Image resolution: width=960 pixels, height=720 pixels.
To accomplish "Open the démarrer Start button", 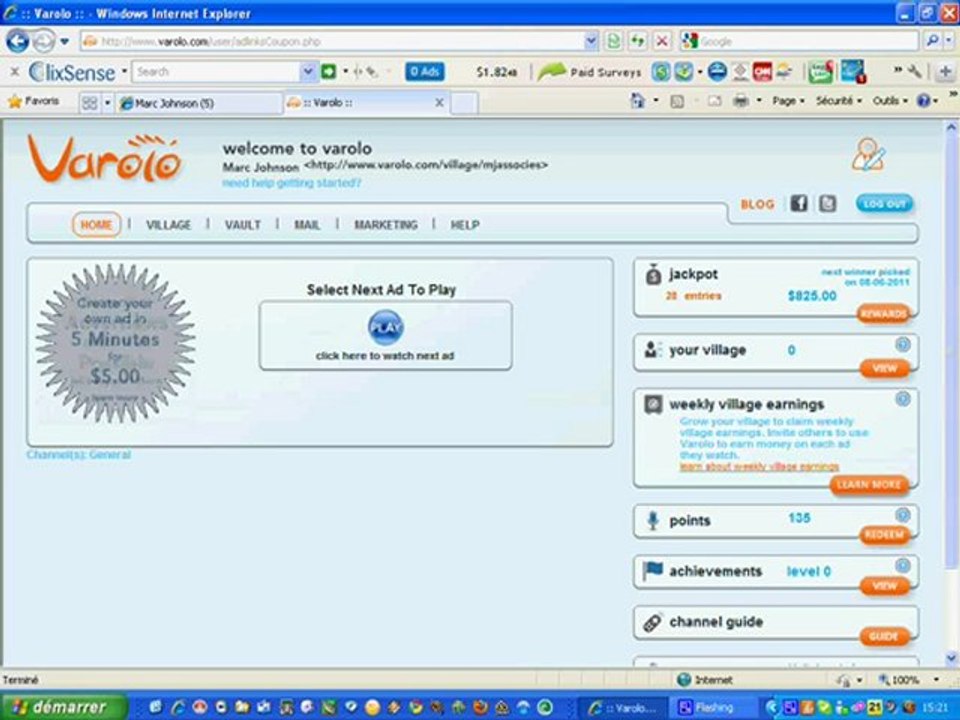I will click(x=64, y=707).
